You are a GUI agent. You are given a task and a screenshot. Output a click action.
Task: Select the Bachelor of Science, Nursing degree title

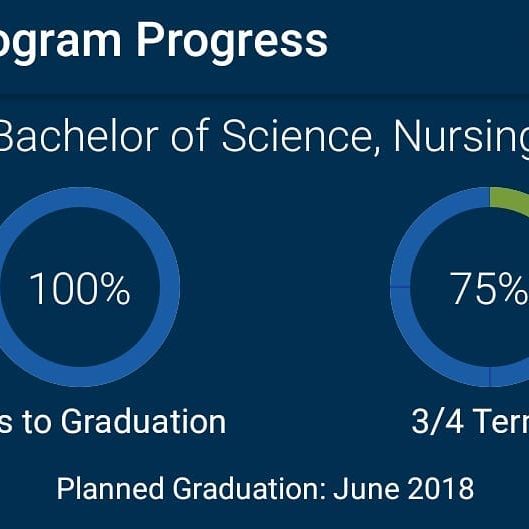pos(264,138)
